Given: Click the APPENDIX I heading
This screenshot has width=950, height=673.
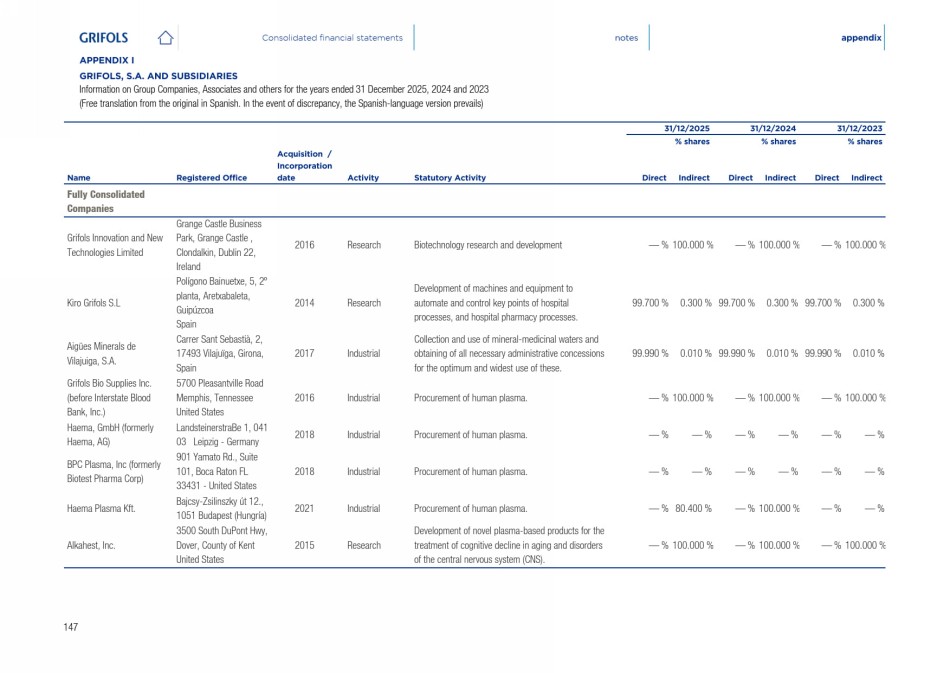Looking at the screenshot, I should pyautogui.click(x=107, y=60).
